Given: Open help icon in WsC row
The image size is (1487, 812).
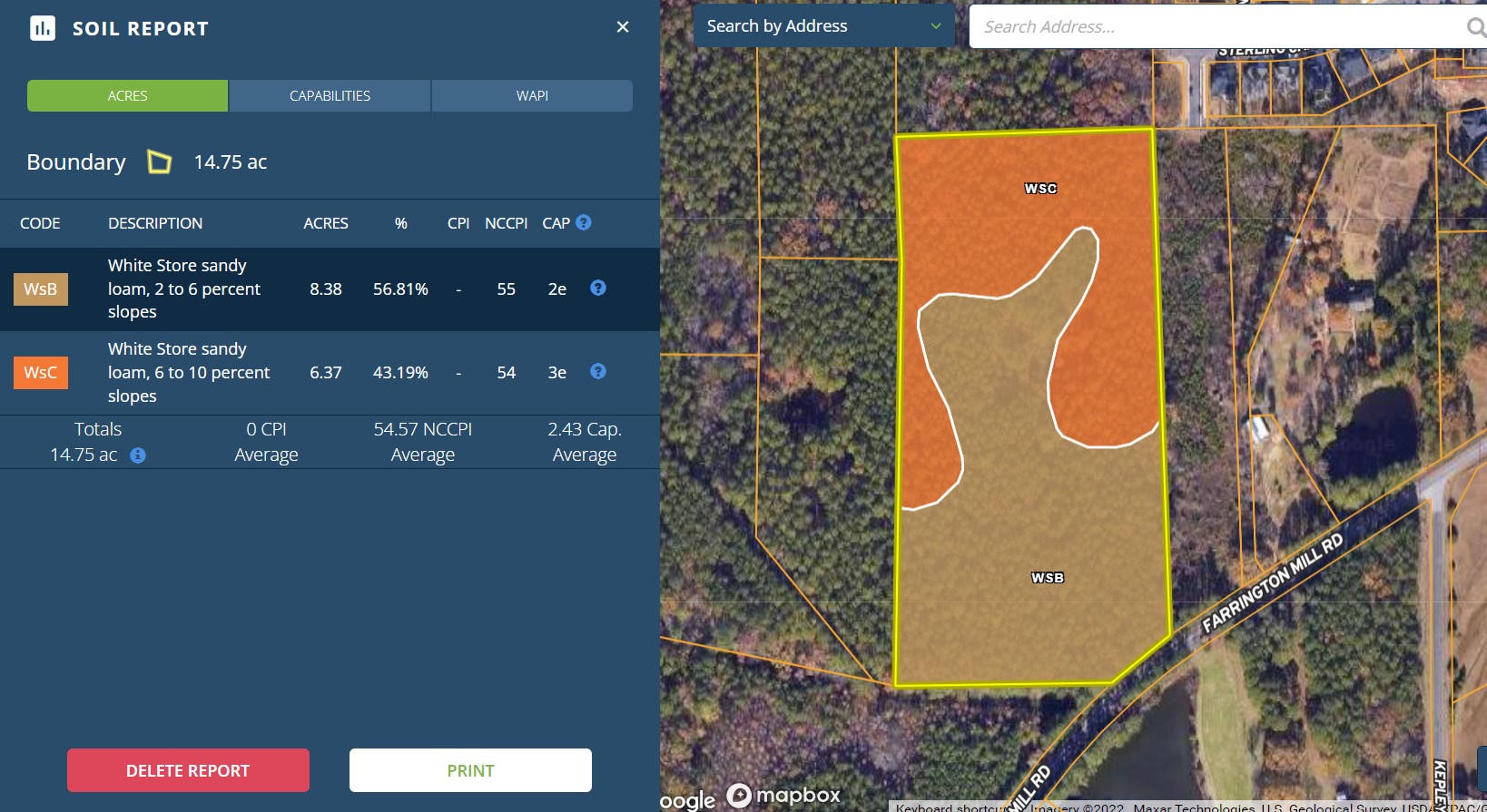Looking at the screenshot, I should click(598, 371).
